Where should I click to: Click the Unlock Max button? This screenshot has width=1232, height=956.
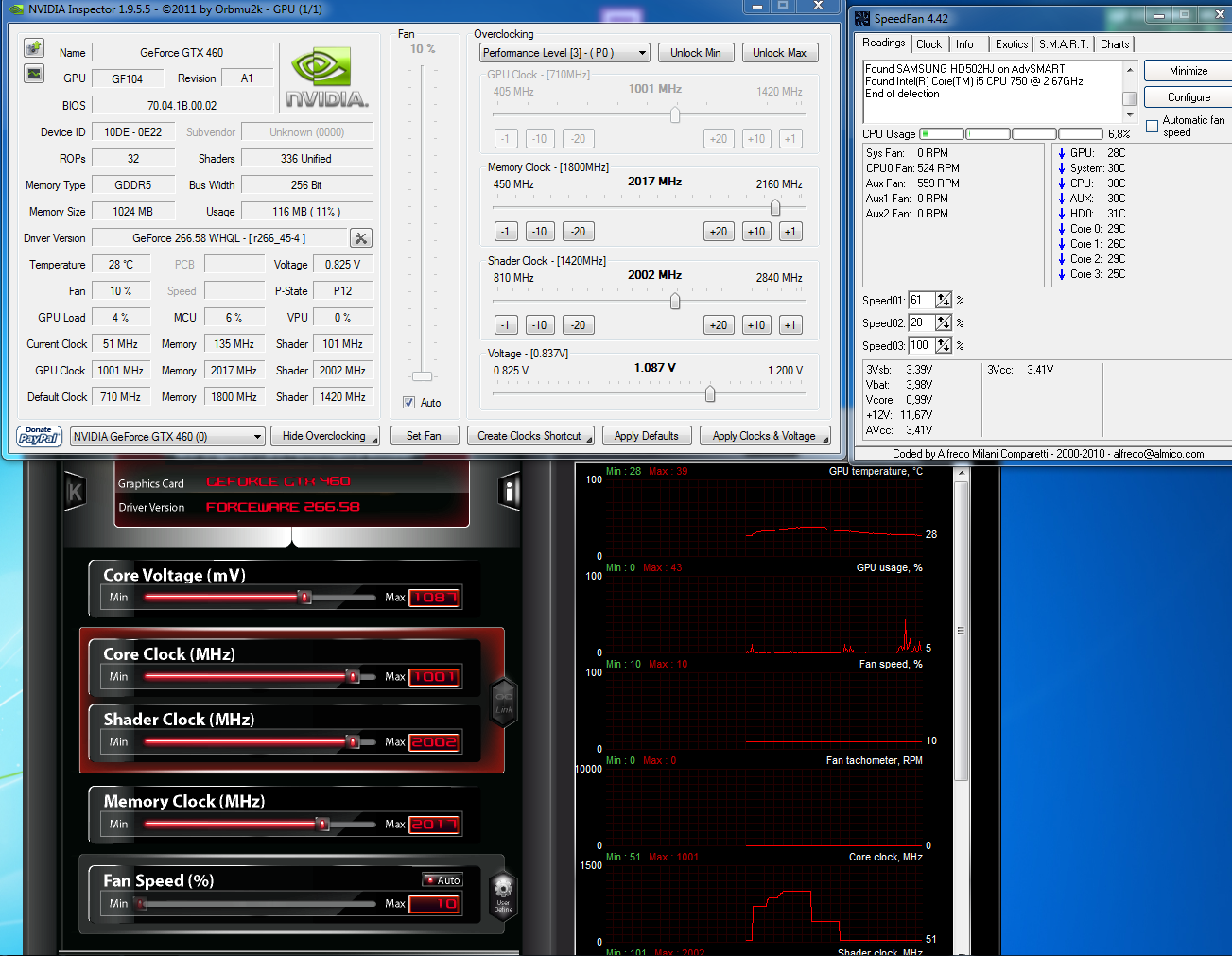click(x=780, y=53)
